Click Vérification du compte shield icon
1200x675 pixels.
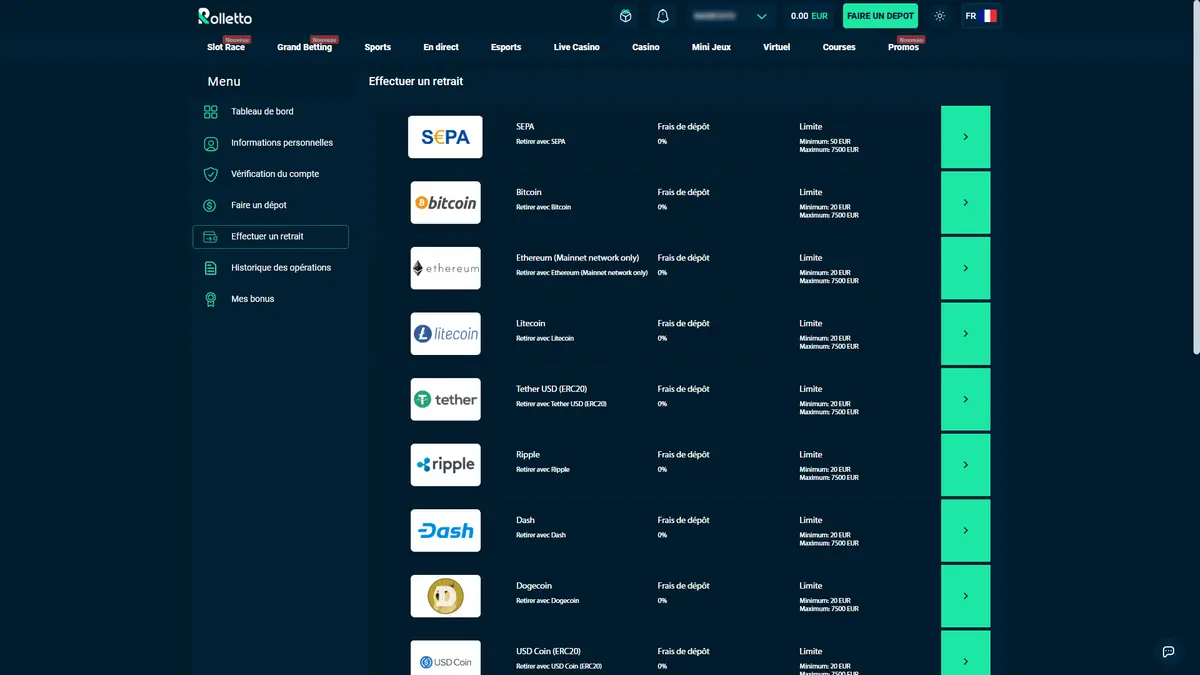coord(210,174)
